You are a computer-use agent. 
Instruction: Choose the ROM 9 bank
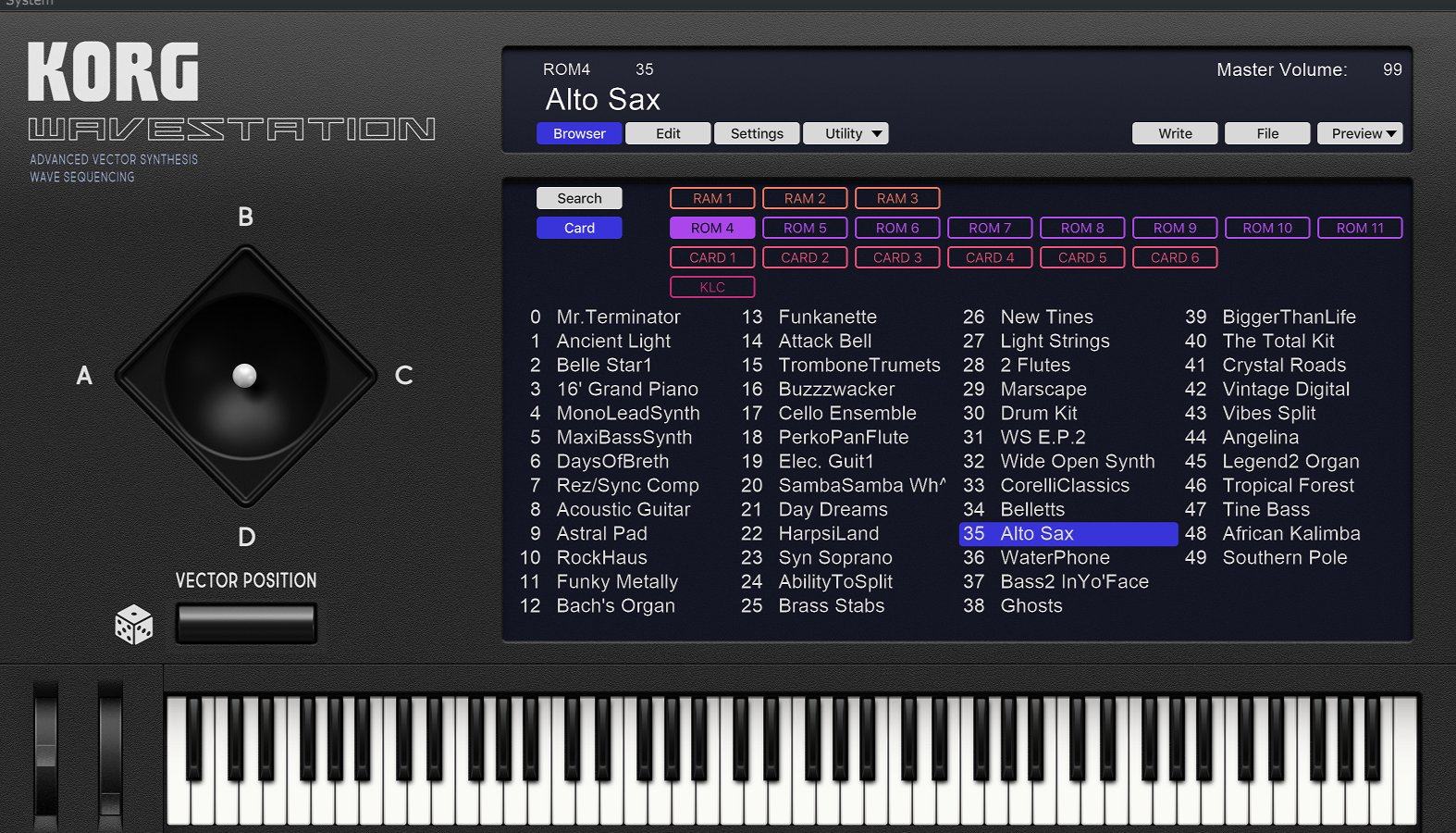pyautogui.click(x=1175, y=228)
